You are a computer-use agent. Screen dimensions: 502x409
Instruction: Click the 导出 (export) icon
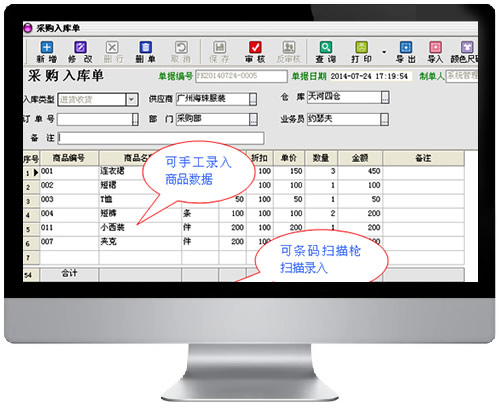406,47
